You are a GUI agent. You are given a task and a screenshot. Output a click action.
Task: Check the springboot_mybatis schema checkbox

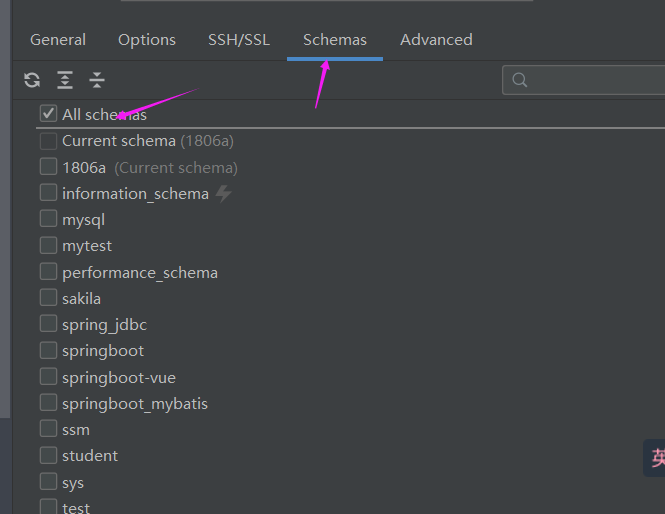tap(48, 402)
